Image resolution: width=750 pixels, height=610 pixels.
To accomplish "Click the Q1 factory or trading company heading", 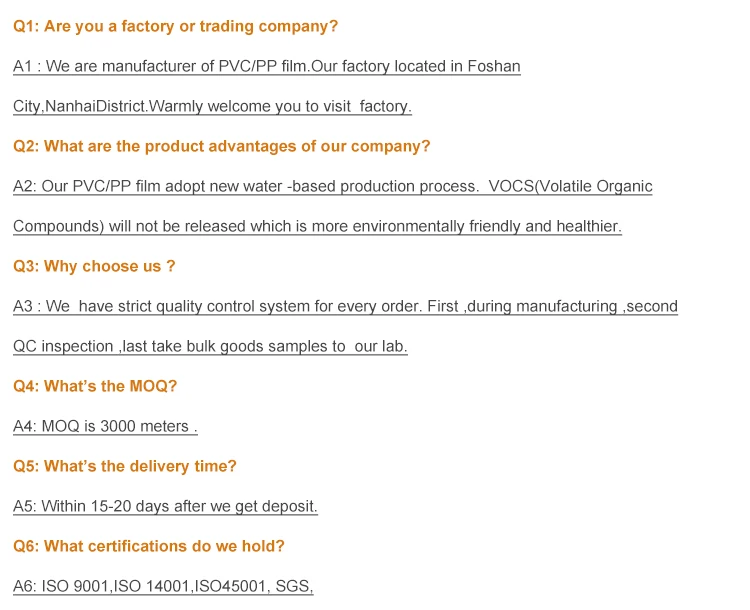I will pos(175,26).
